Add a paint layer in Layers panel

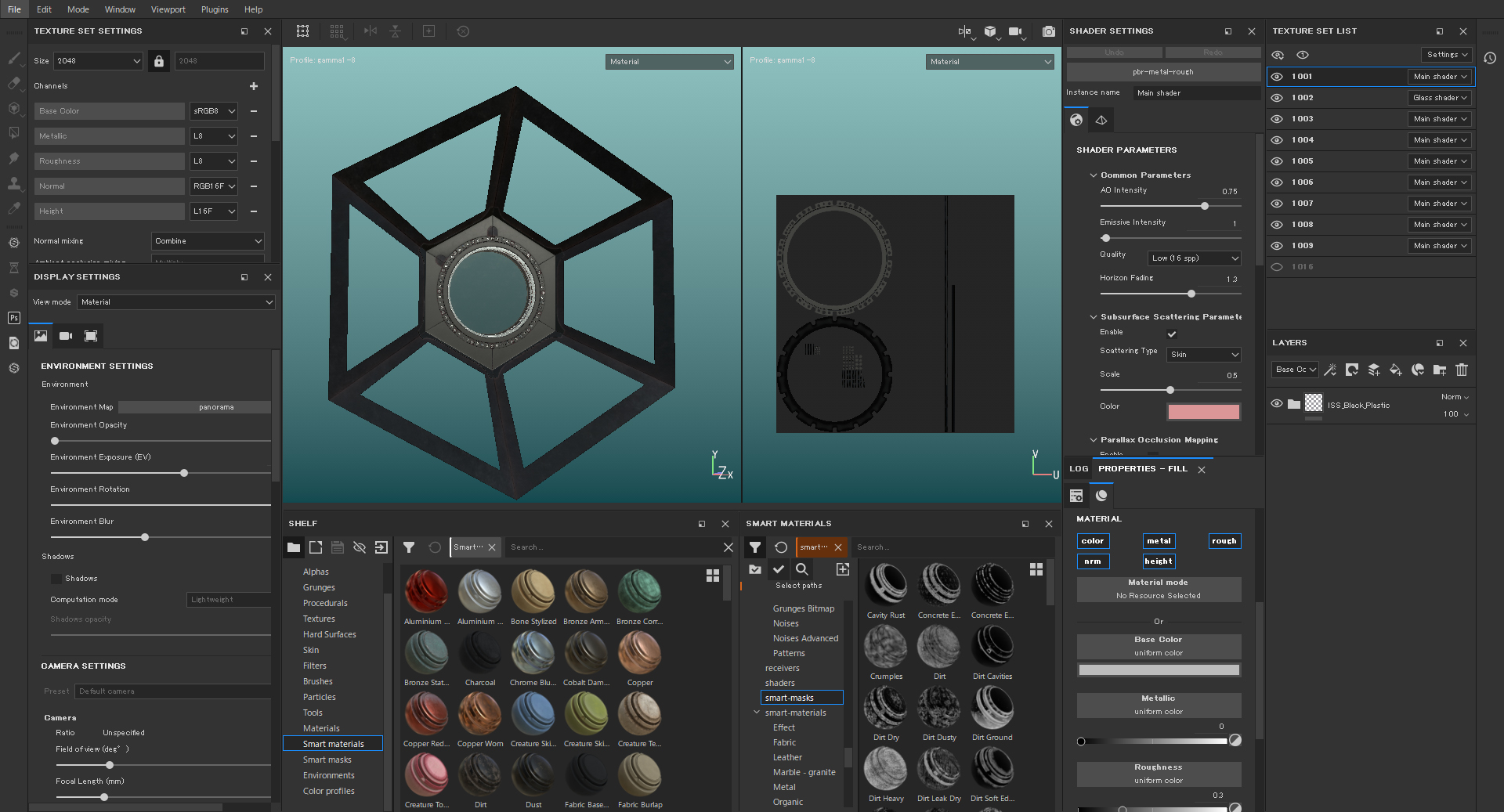(x=1374, y=370)
